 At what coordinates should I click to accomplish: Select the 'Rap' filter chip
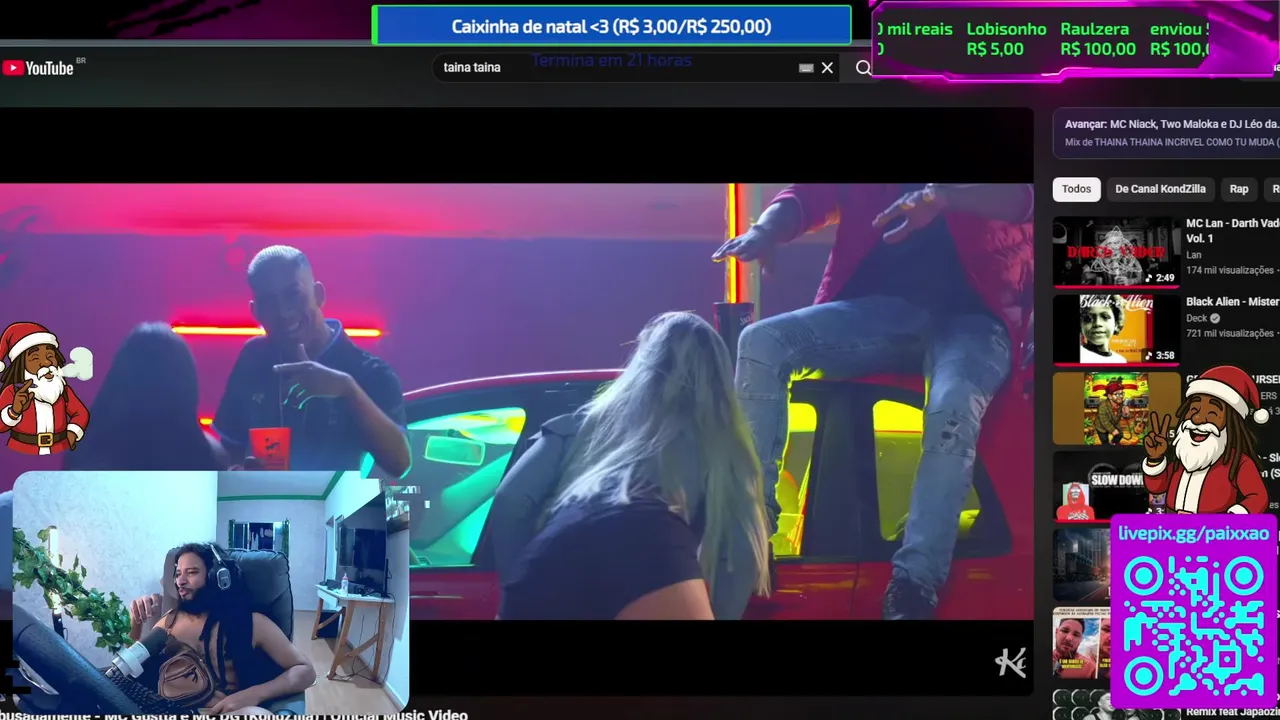pyautogui.click(x=1239, y=189)
